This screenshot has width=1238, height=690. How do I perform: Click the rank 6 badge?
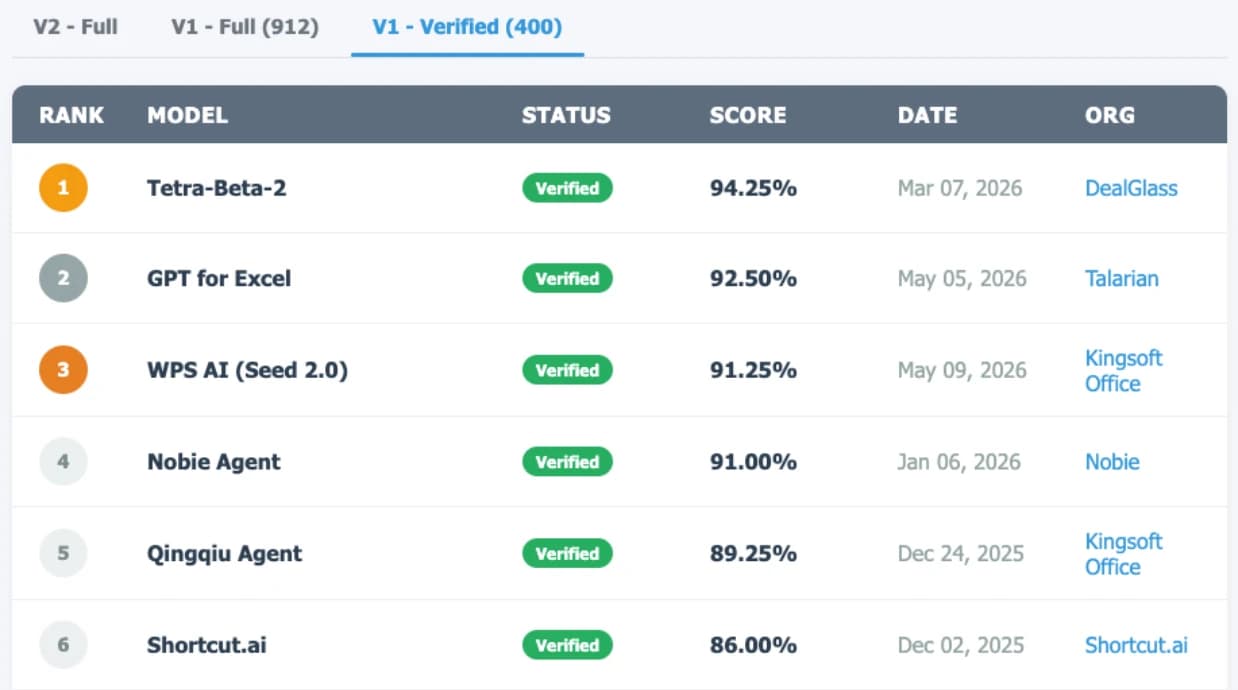[x=63, y=645]
